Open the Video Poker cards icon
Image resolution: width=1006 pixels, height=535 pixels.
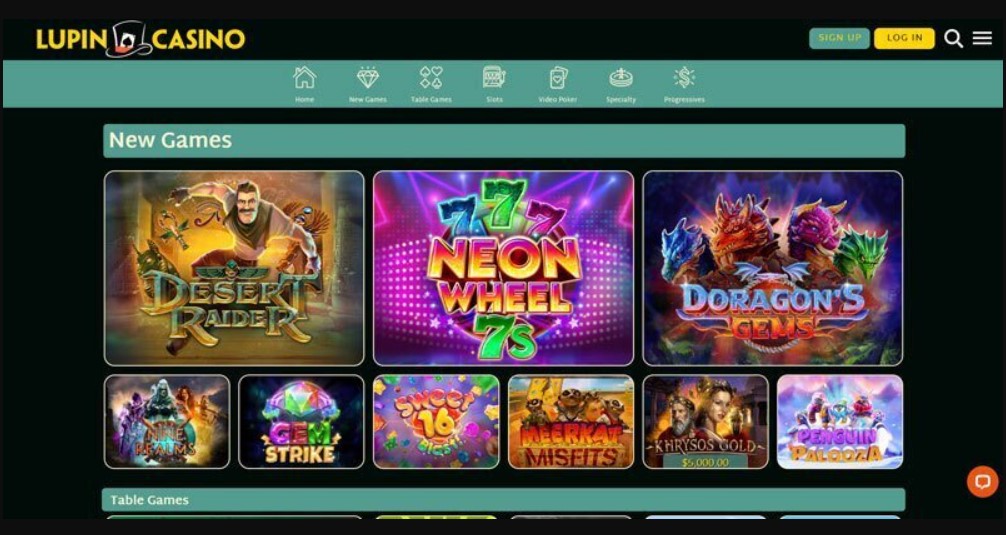click(558, 78)
